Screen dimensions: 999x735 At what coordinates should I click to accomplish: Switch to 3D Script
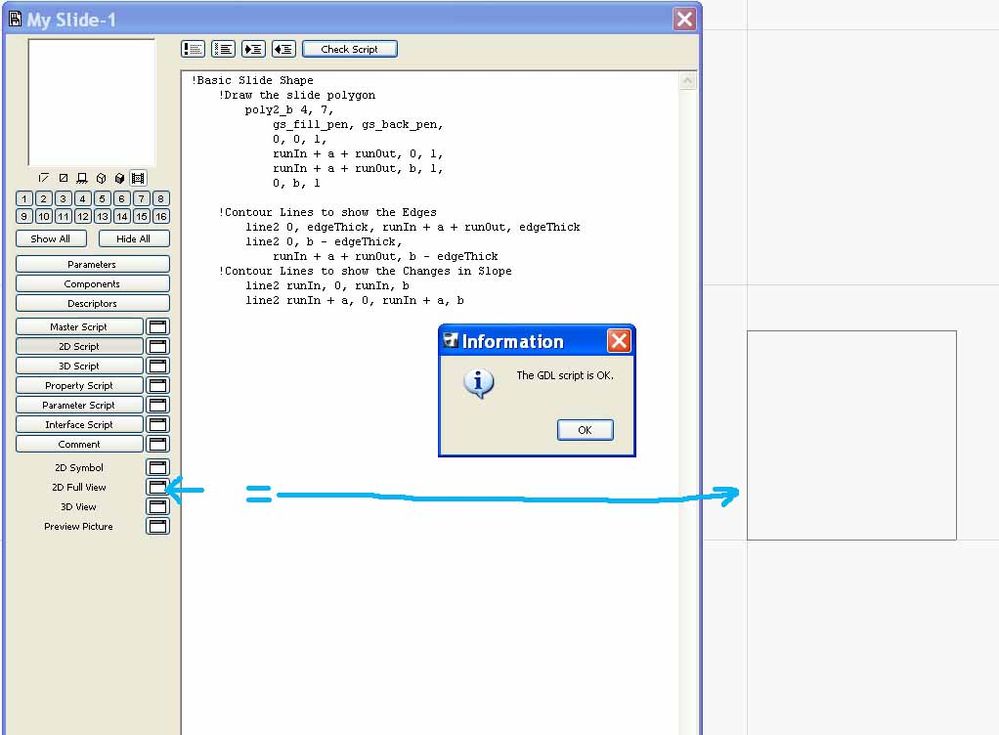click(80, 366)
